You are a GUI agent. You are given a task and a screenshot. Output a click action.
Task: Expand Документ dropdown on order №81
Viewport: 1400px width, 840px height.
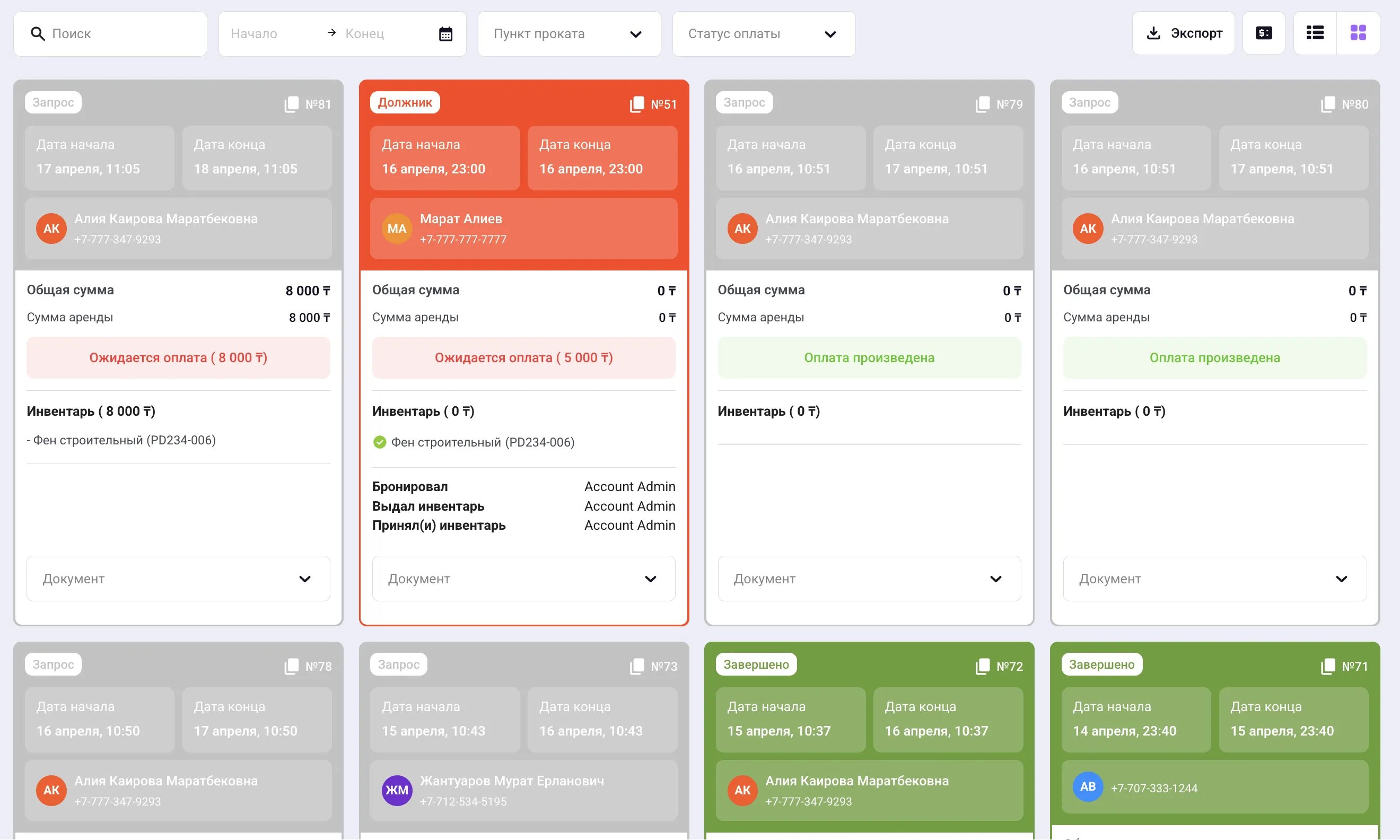click(178, 579)
